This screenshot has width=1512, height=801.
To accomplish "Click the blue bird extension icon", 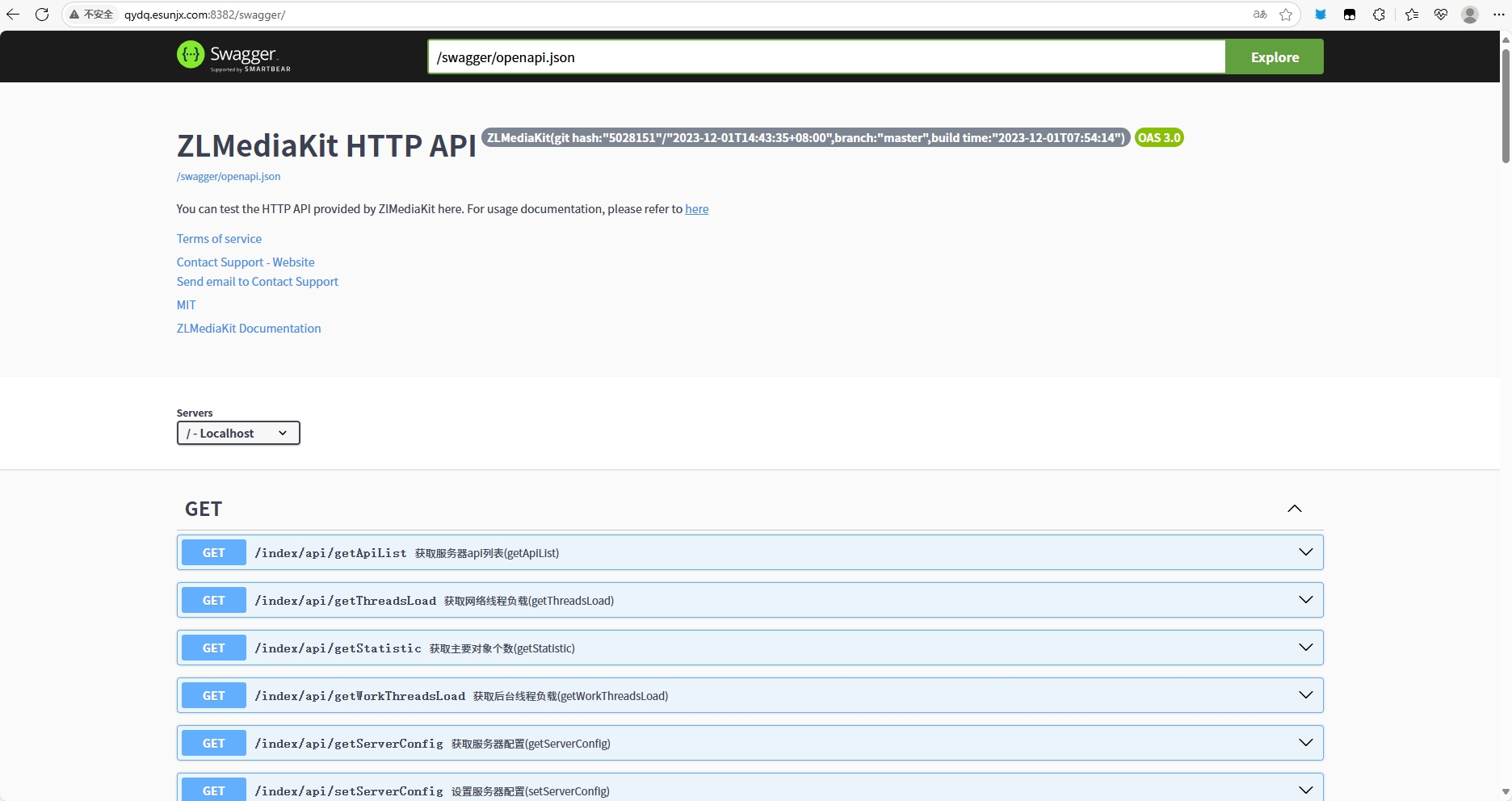I will tap(1321, 15).
